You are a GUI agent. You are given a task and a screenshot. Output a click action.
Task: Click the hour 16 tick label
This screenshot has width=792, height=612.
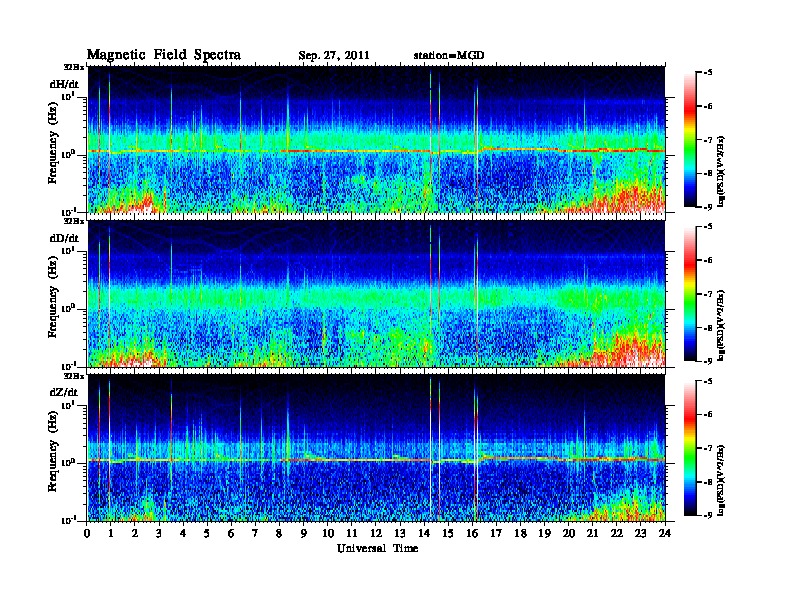472,534
